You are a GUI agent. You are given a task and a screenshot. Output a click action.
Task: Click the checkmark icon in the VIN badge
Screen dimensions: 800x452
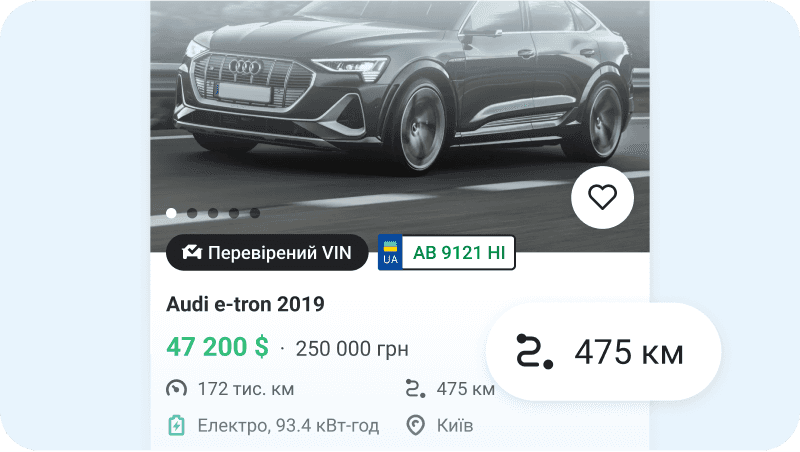(x=192, y=252)
